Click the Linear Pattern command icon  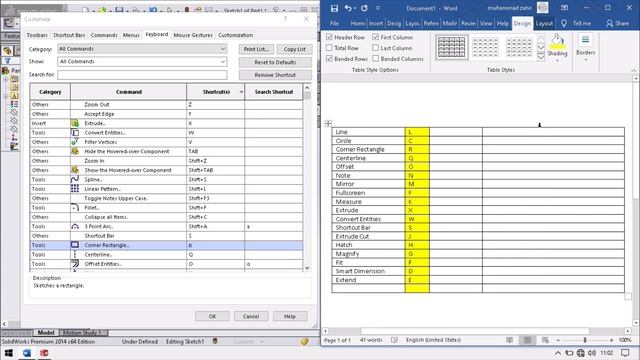click(75, 189)
